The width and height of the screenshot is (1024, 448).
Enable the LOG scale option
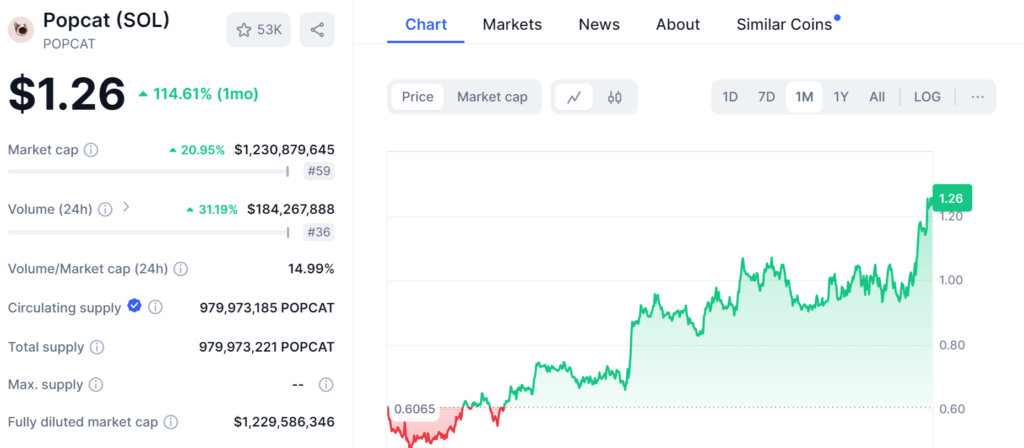927,97
